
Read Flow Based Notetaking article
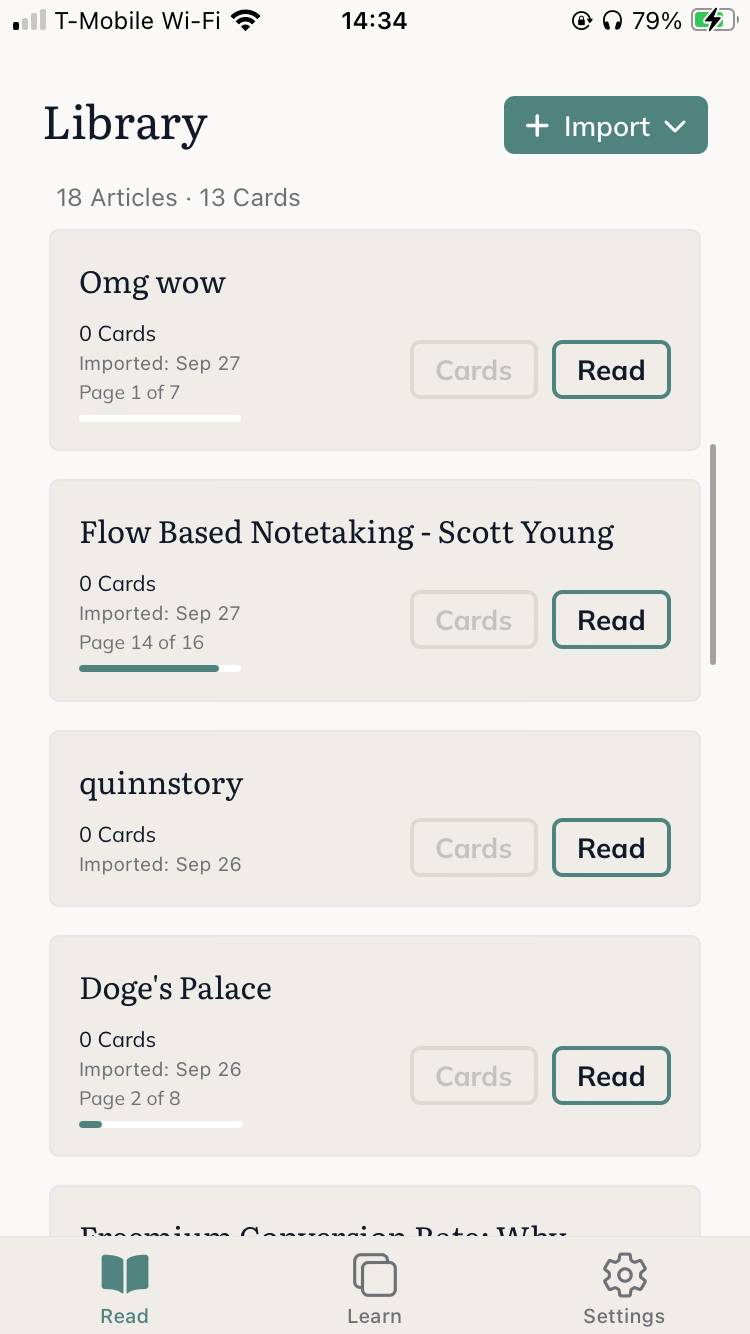[x=611, y=620]
